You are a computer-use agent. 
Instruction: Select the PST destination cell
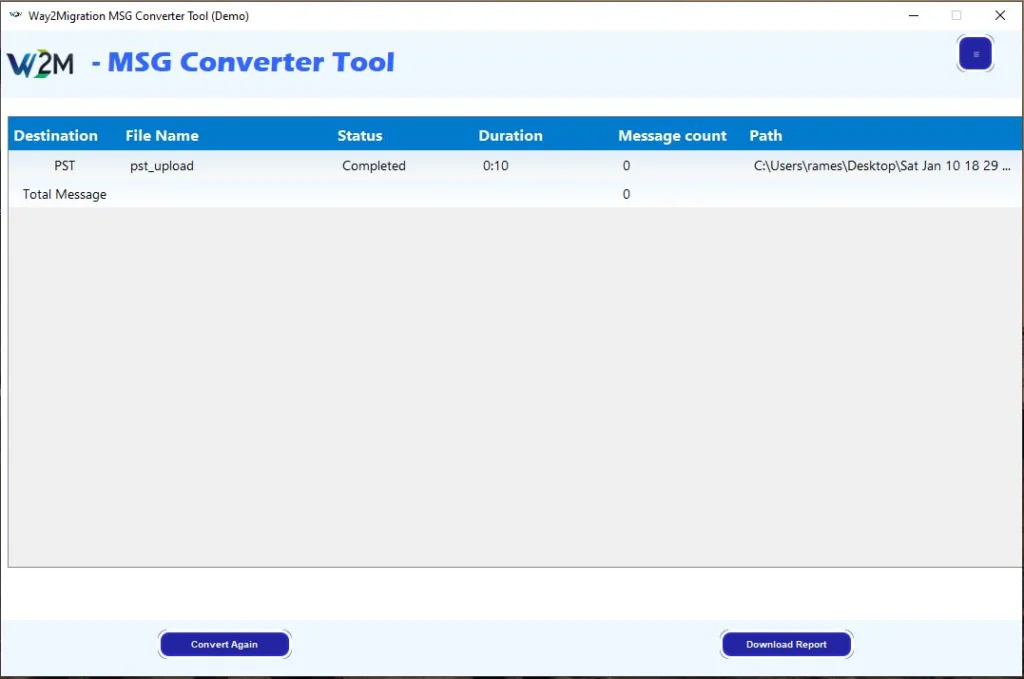point(64,166)
